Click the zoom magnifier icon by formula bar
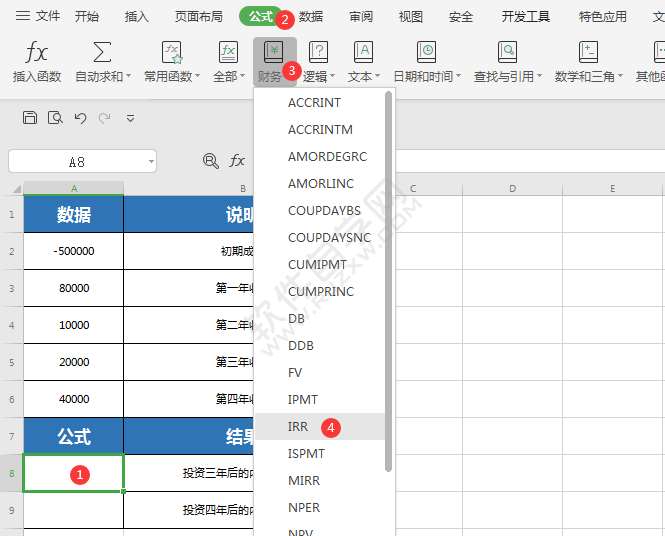Screen dimensions: 665x536 pyautogui.click(x=211, y=161)
